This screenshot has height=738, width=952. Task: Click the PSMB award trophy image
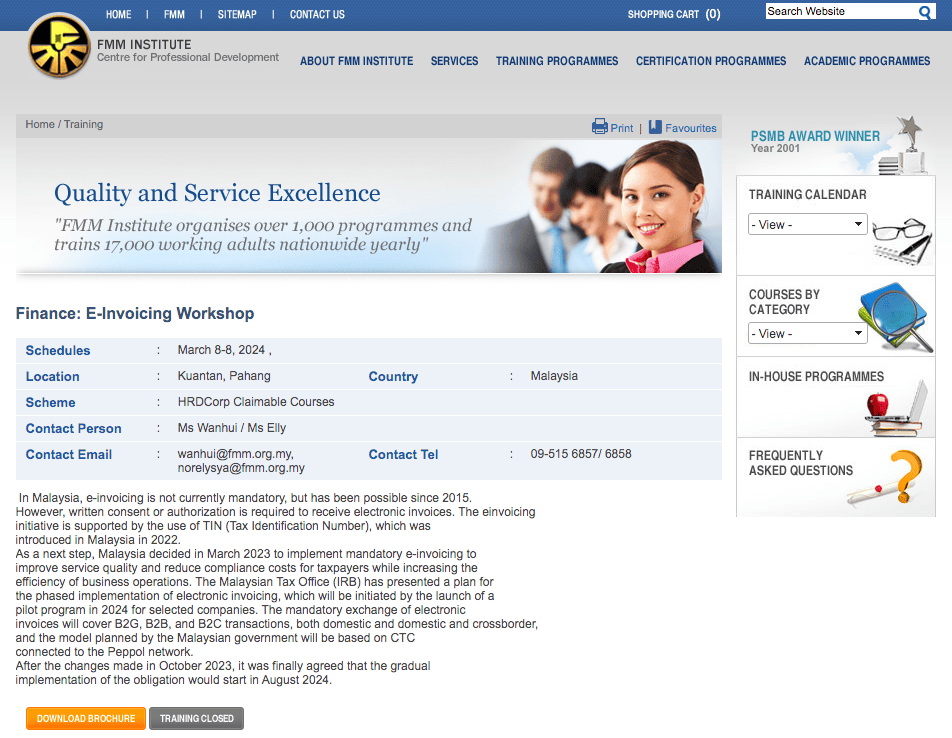coord(903,146)
